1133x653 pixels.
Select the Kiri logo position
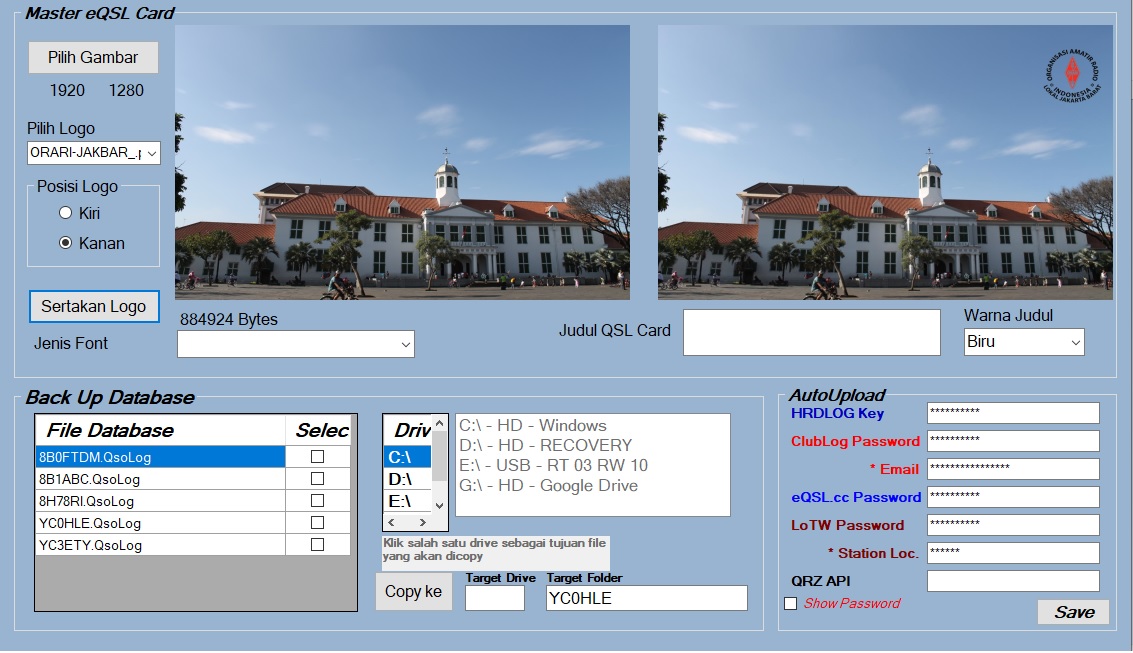66,213
